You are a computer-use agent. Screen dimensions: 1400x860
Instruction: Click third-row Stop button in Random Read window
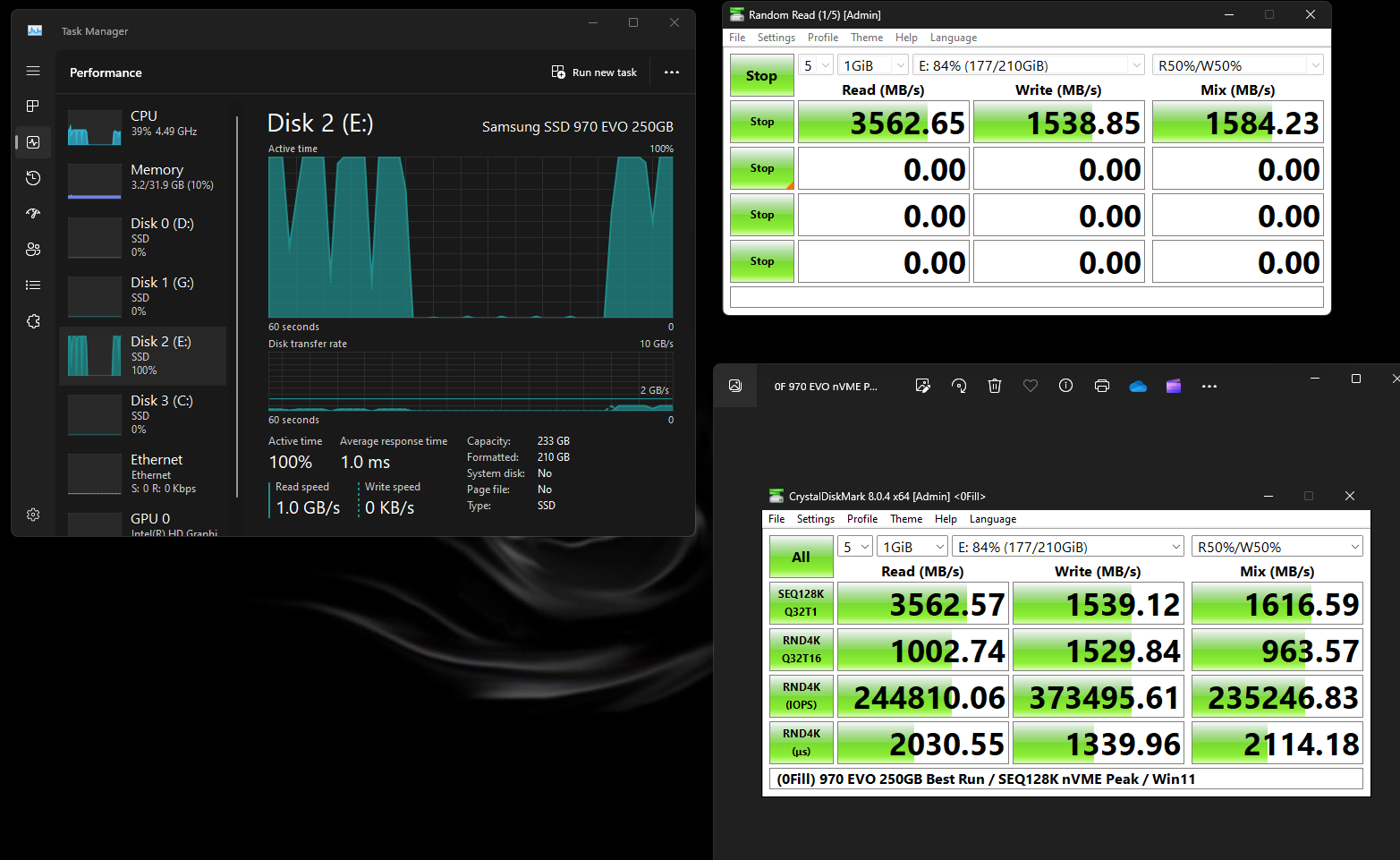(761, 215)
